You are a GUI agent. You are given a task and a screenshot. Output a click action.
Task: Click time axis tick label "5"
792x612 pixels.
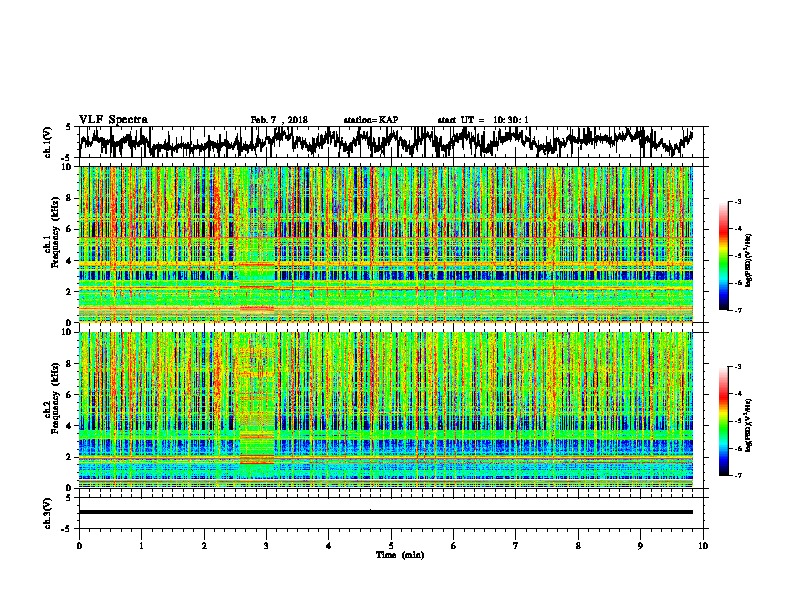[x=391, y=546]
